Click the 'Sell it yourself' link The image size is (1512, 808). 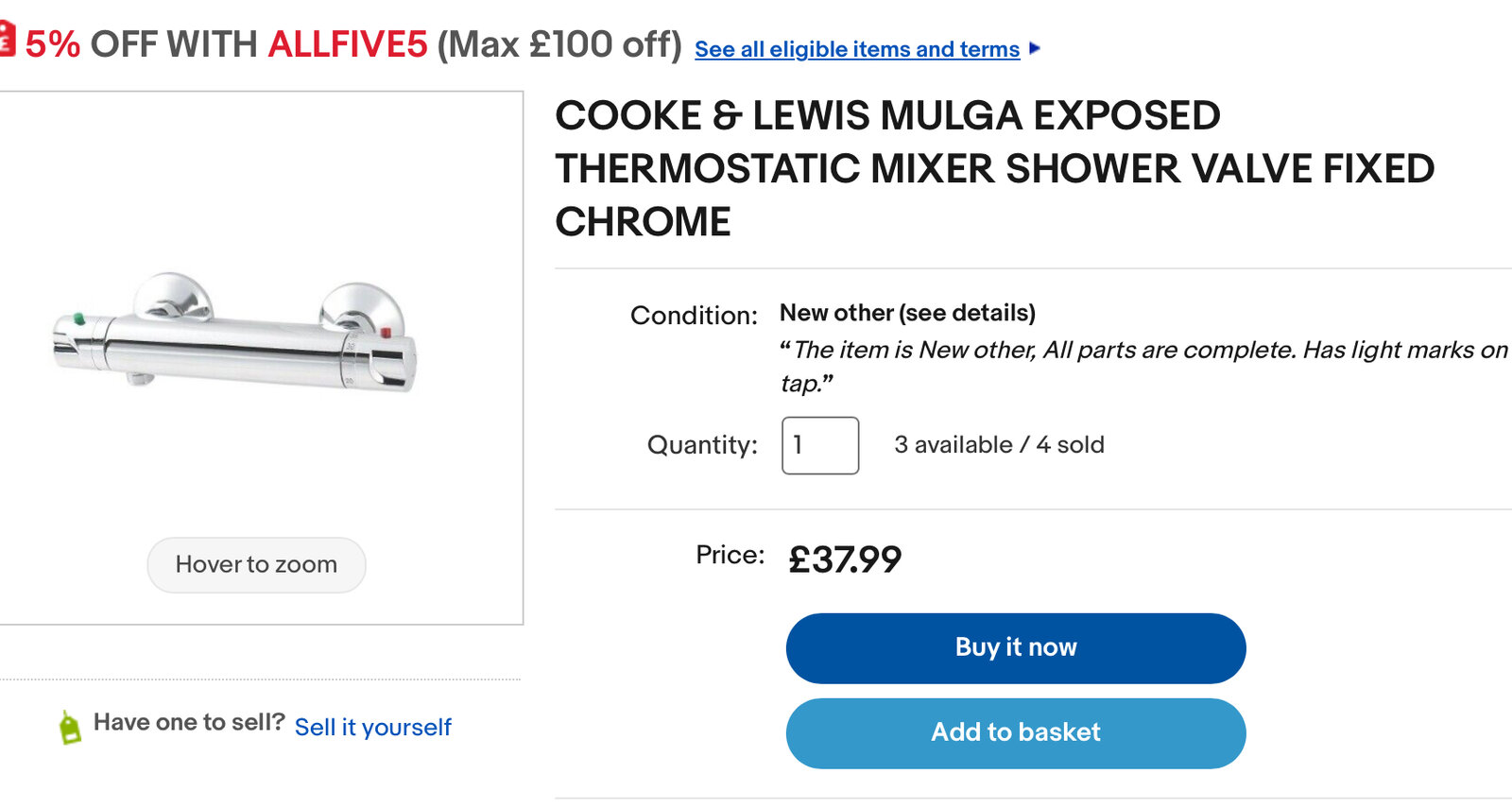[372, 727]
